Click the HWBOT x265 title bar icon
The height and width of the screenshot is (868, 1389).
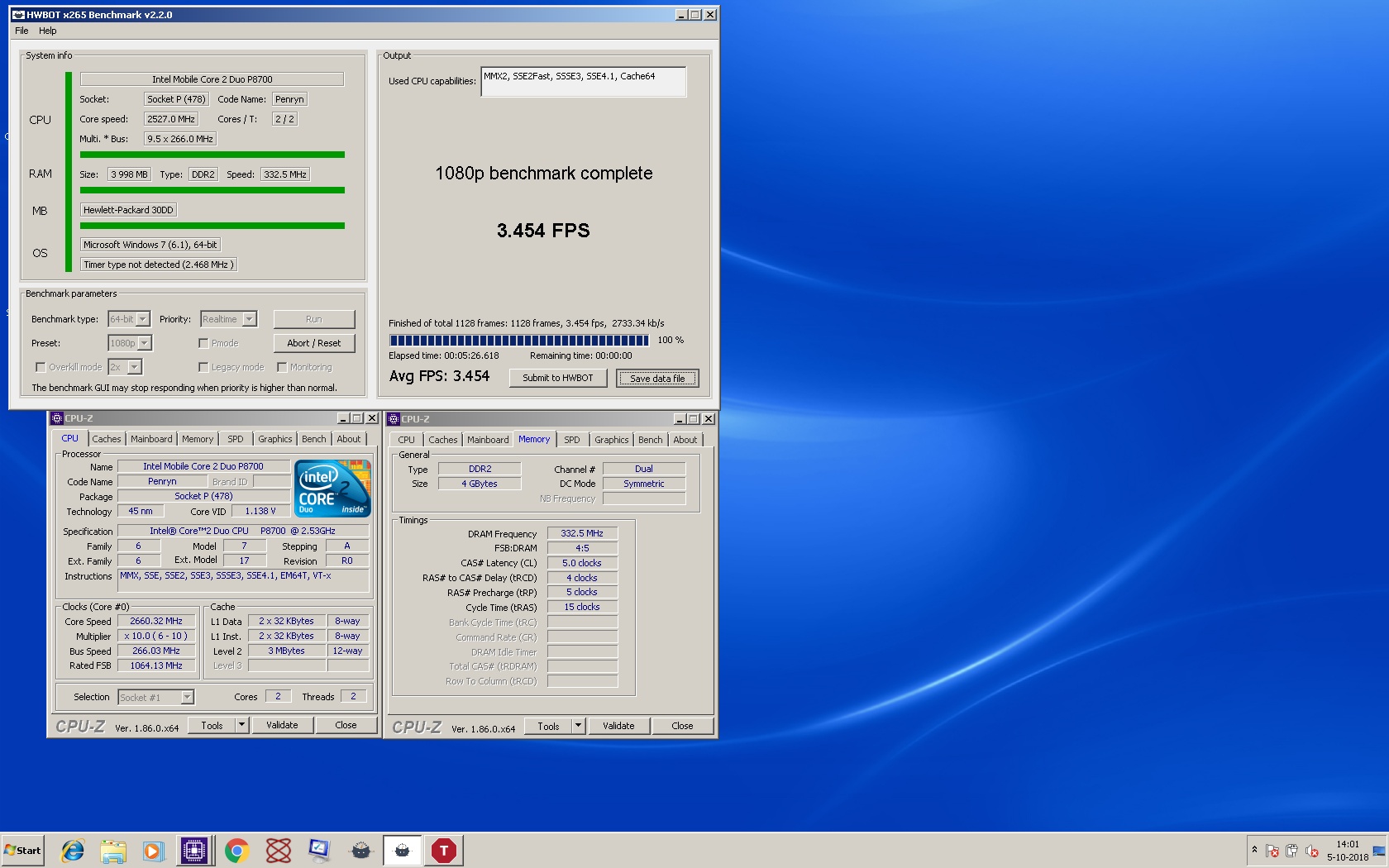[x=18, y=15]
